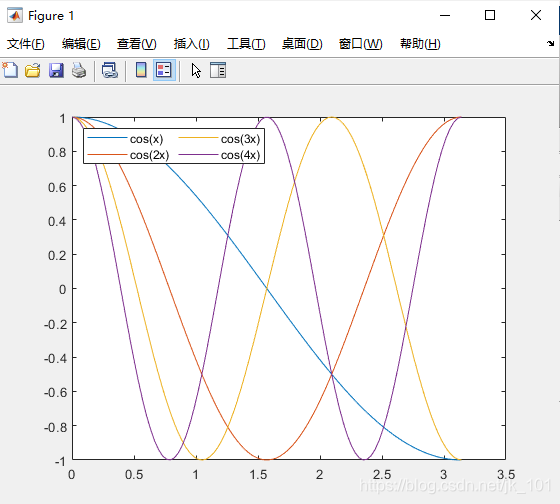The height and width of the screenshot is (504, 560).
Task: Insert a colorbar using the toolbar icon
Action: 141,70
